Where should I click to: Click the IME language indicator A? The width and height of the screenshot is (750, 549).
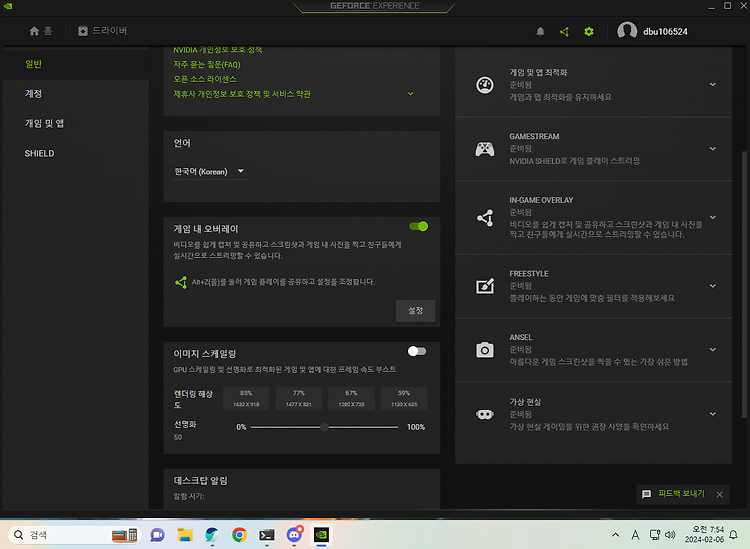635,535
